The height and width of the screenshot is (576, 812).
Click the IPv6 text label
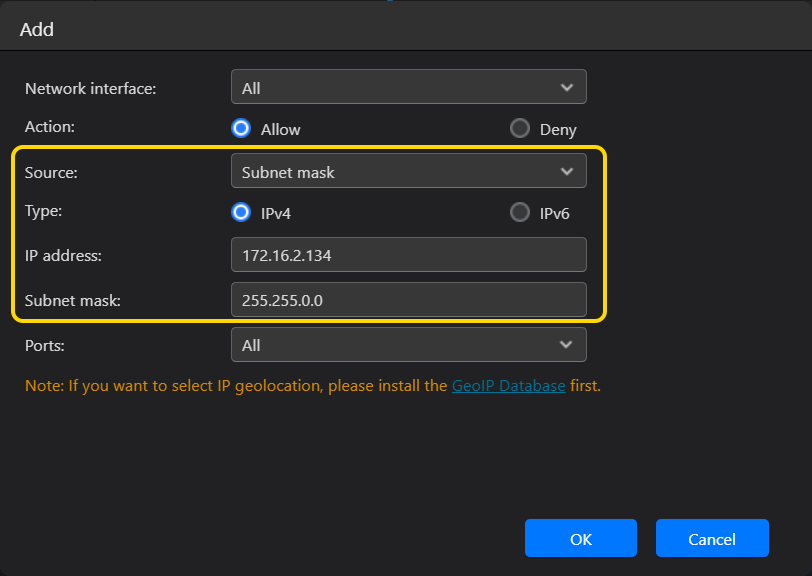click(554, 213)
